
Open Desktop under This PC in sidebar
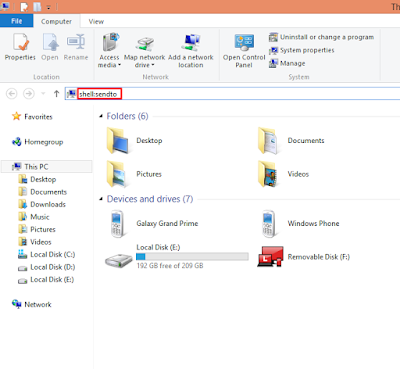[37, 179]
